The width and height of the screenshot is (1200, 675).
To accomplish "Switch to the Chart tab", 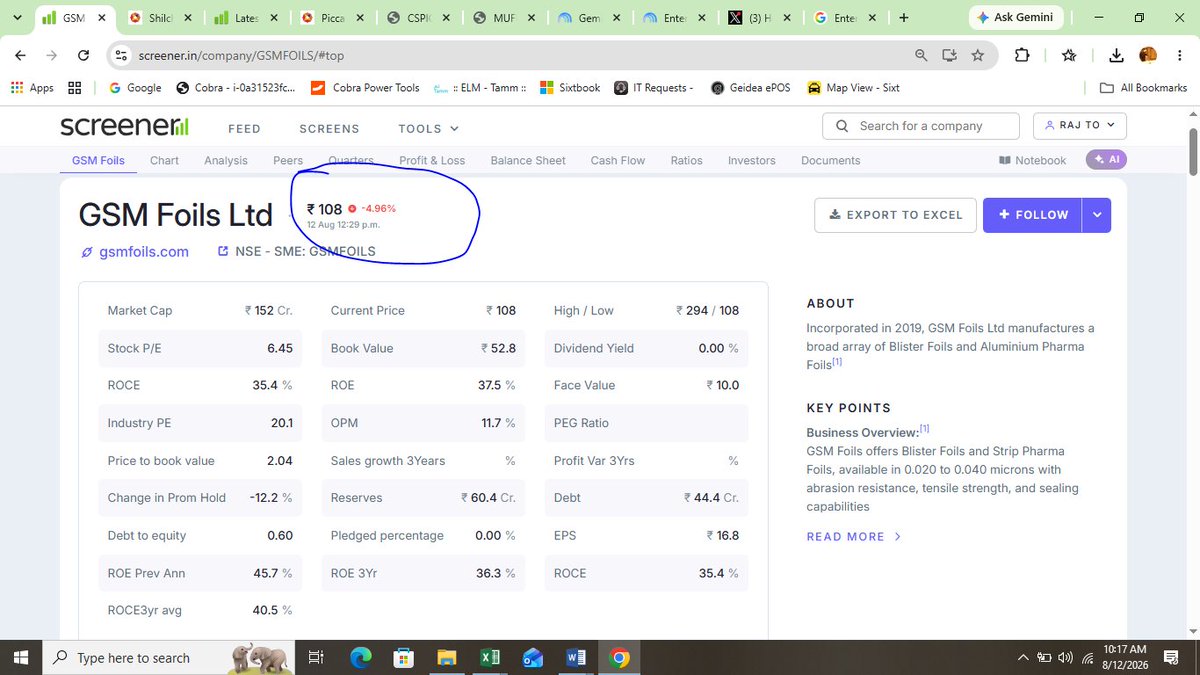I will [164, 160].
